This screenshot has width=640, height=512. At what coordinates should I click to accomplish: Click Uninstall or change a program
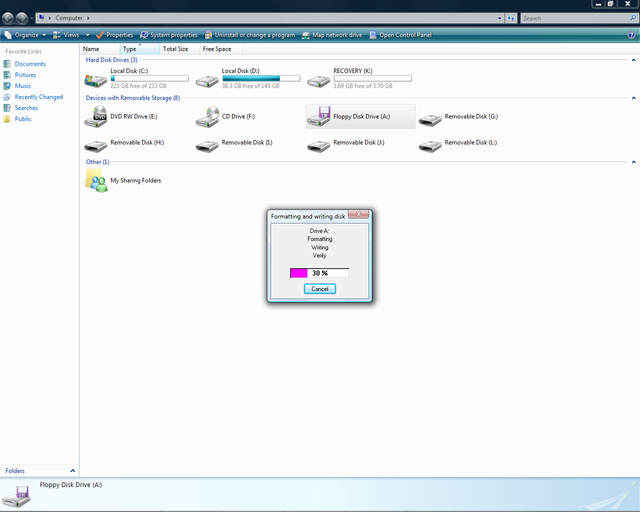pos(252,35)
